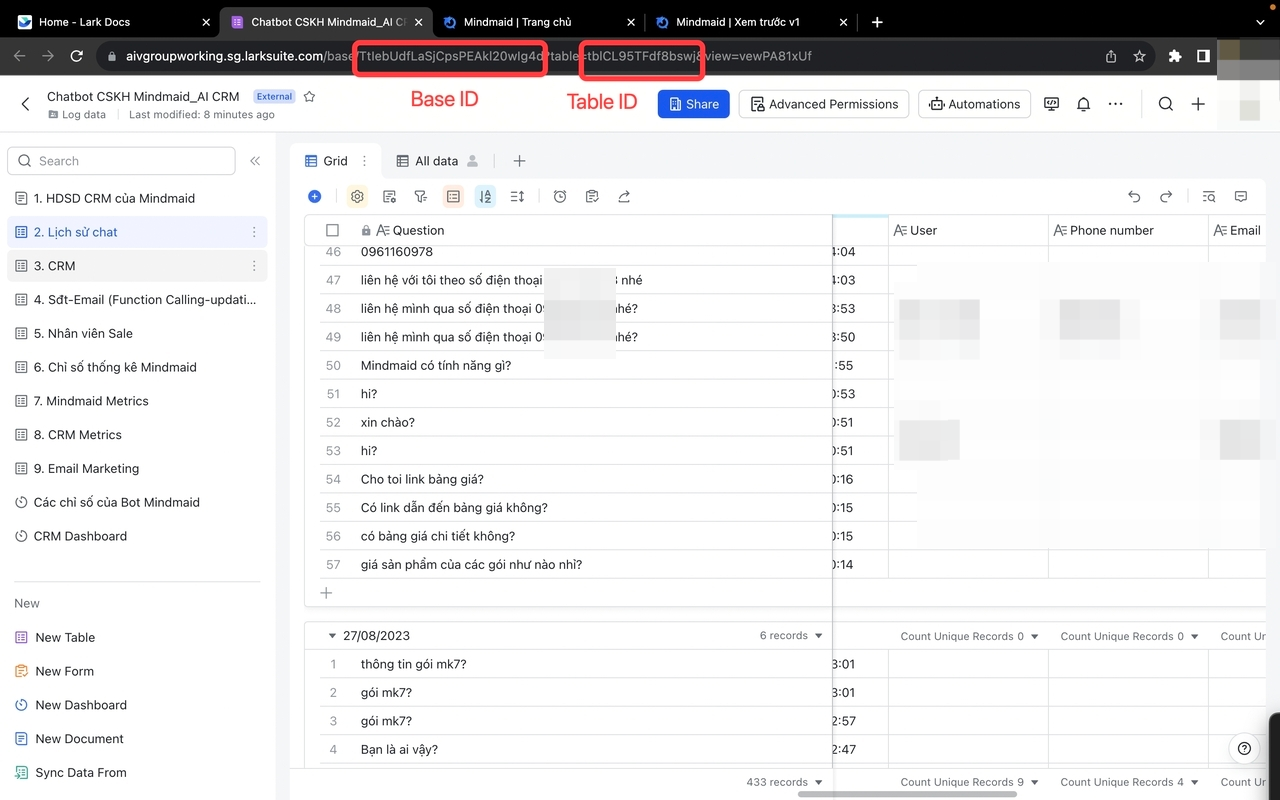1280x800 pixels.
Task: Click the sidebar Search field
Action: pyautogui.click(x=121, y=161)
